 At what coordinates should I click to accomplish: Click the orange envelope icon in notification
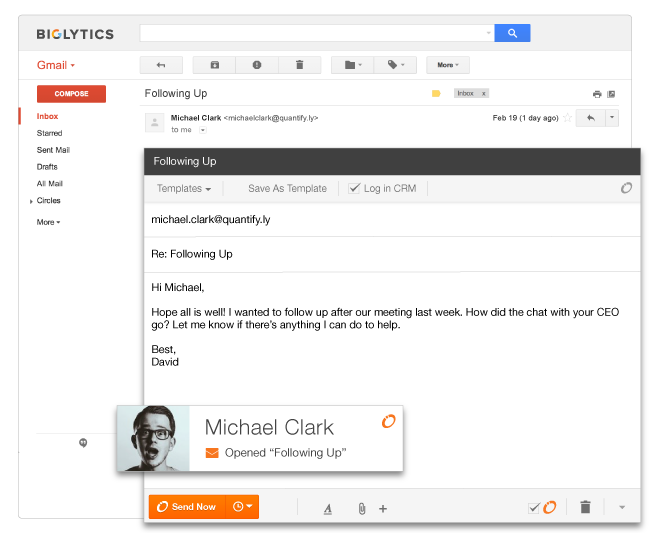click(212, 453)
